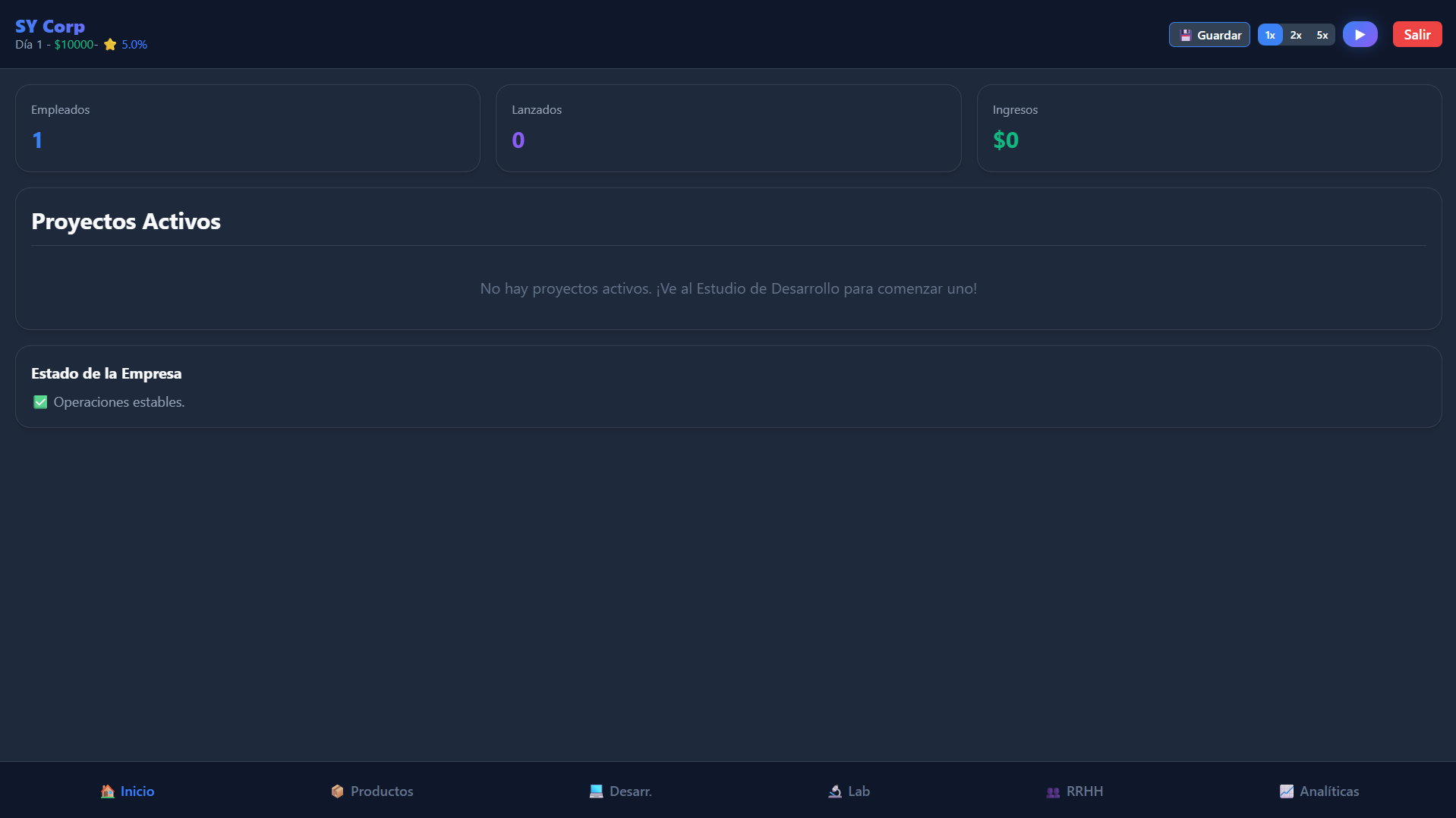Exit the game using Salir
This screenshot has width=1456, height=818.
[1417, 35]
